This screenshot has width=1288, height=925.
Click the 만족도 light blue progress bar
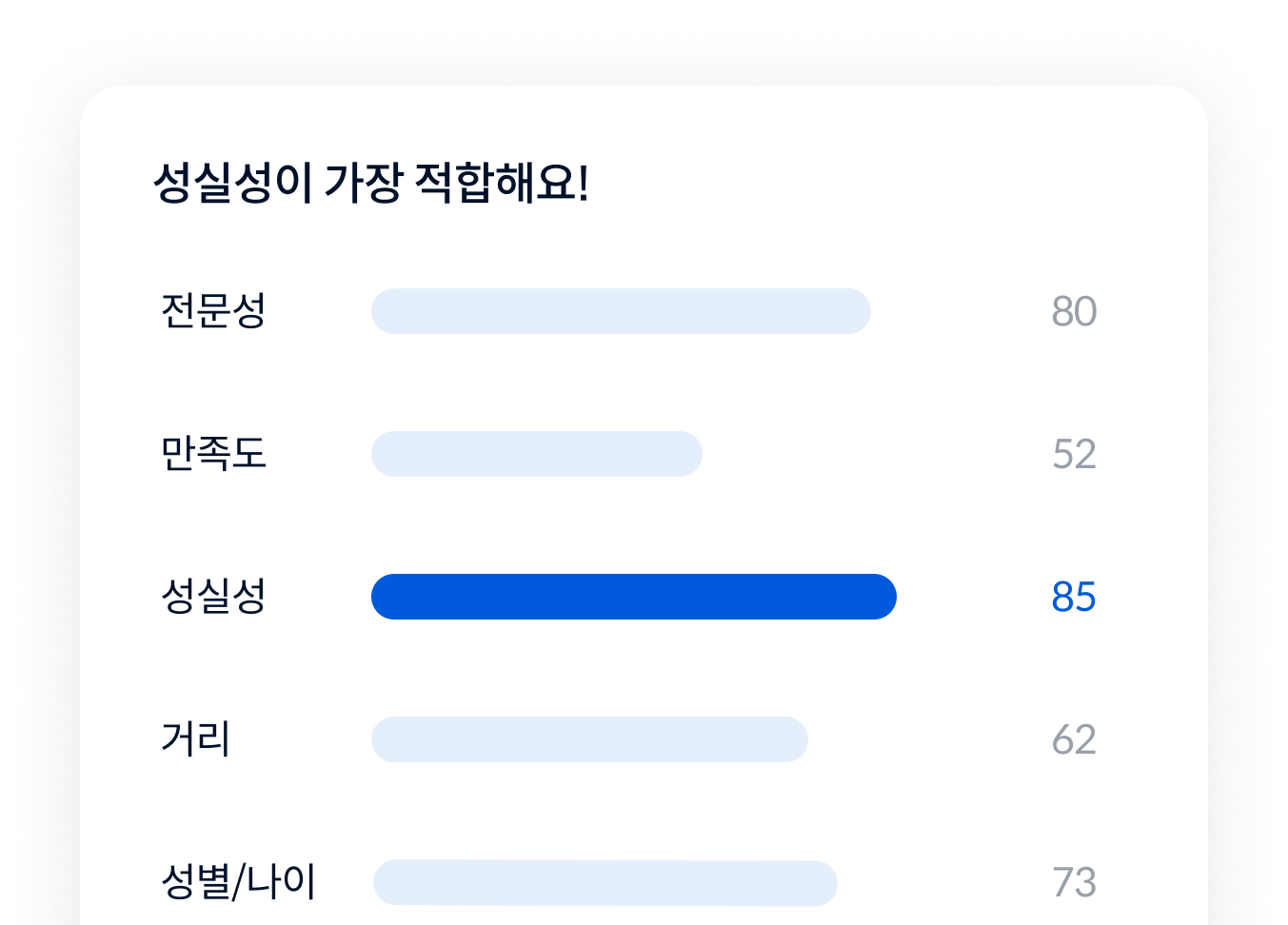coord(537,454)
